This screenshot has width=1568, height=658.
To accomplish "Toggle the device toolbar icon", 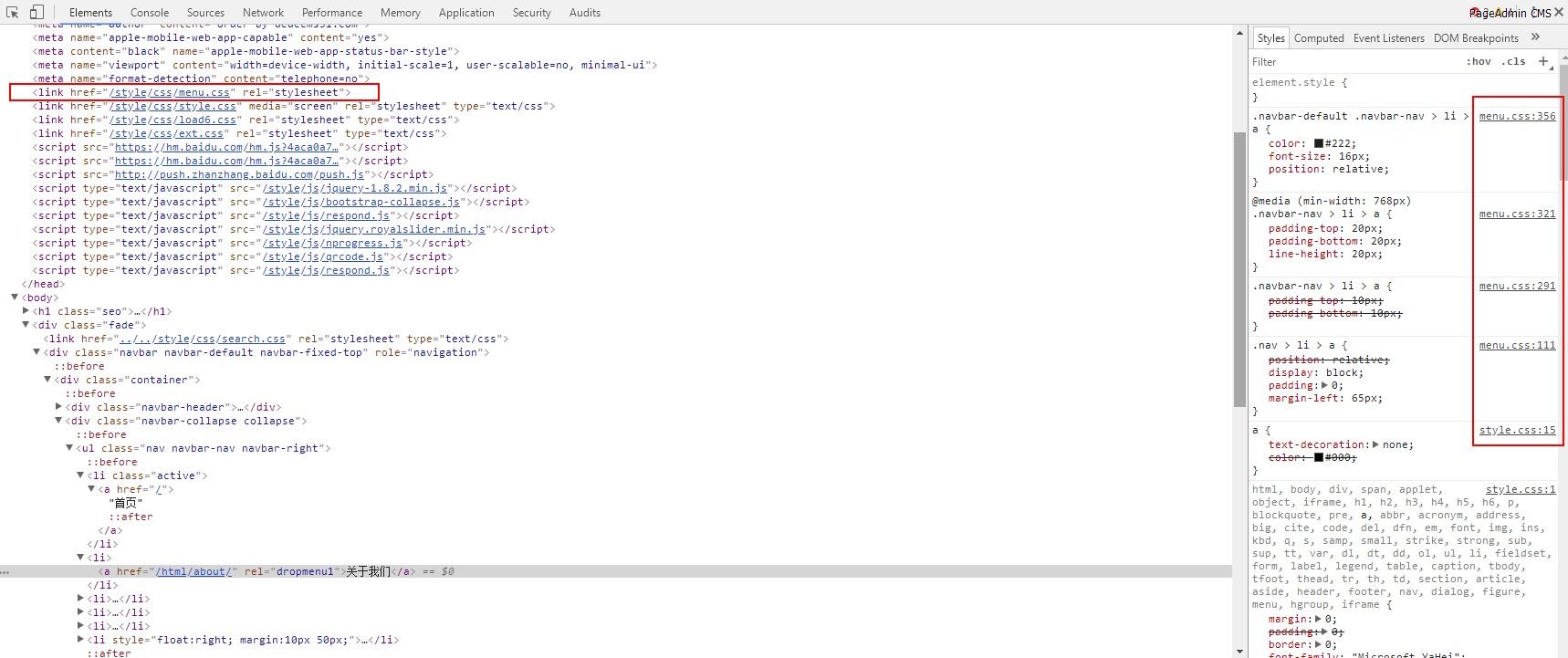I will coord(37,13).
